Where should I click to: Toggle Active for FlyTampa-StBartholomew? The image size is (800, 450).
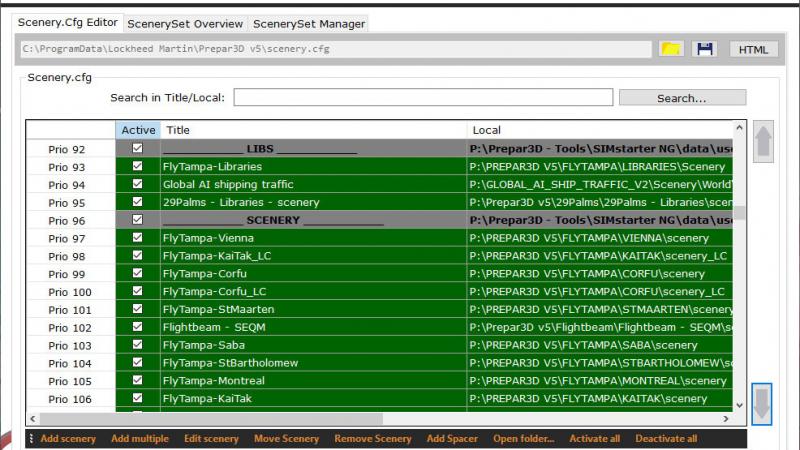click(137, 362)
